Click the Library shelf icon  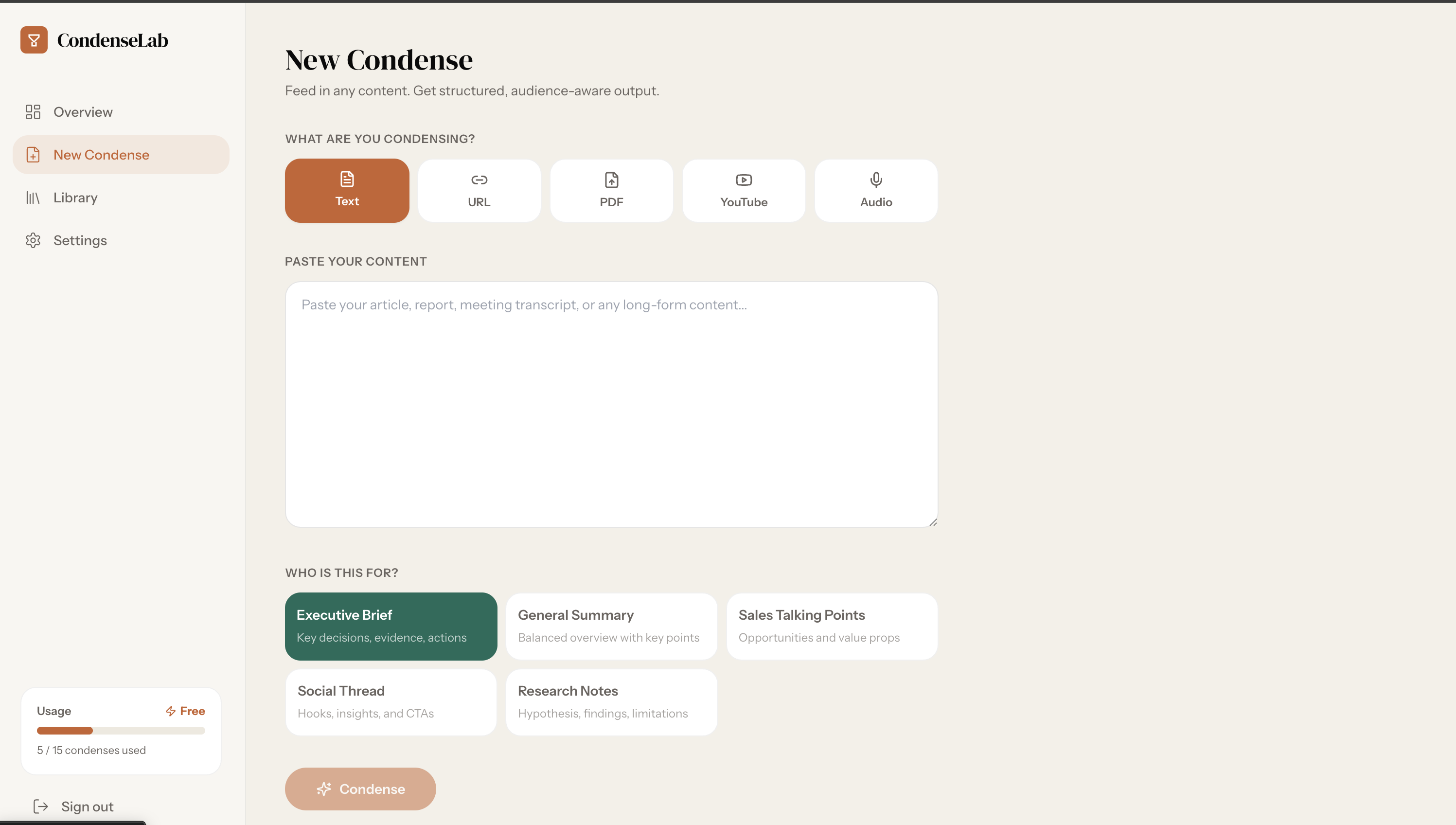point(33,197)
